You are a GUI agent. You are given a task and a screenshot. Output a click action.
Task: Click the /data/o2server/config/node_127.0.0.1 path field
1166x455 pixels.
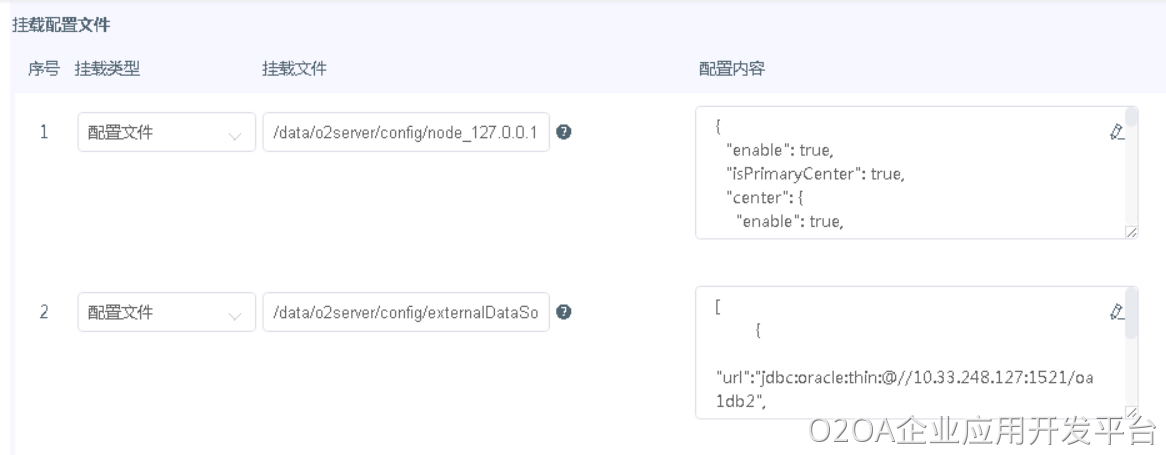click(x=406, y=132)
